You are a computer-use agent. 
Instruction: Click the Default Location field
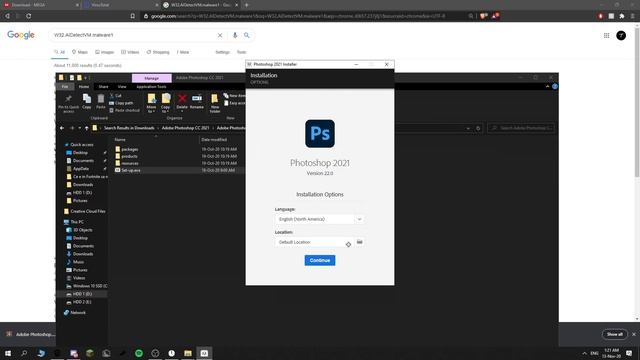tap(314, 242)
